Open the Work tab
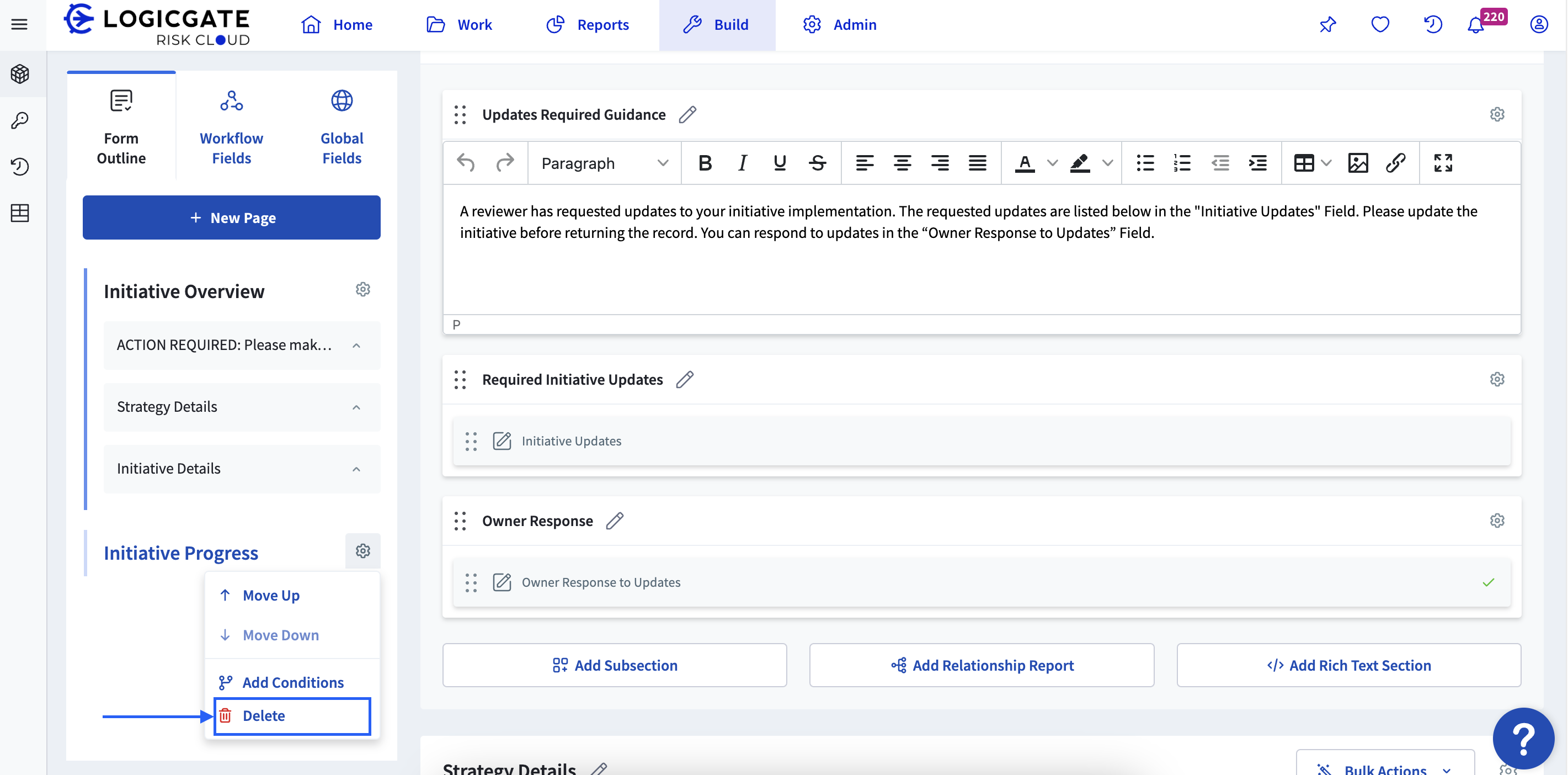Image resolution: width=1568 pixels, height=775 pixels. tap(458, 24)
